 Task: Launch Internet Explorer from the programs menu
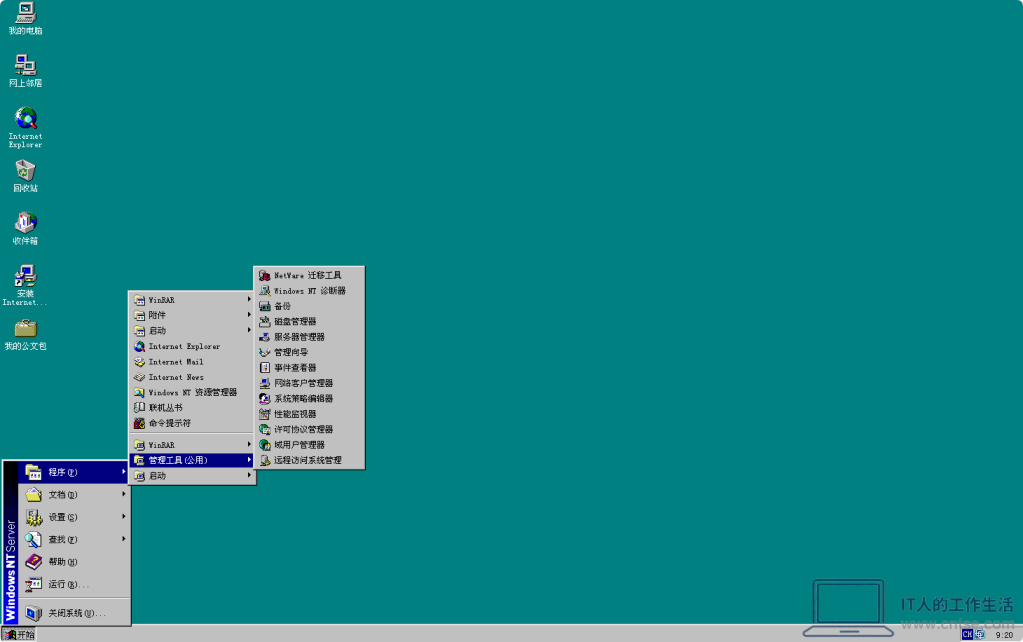192,346
